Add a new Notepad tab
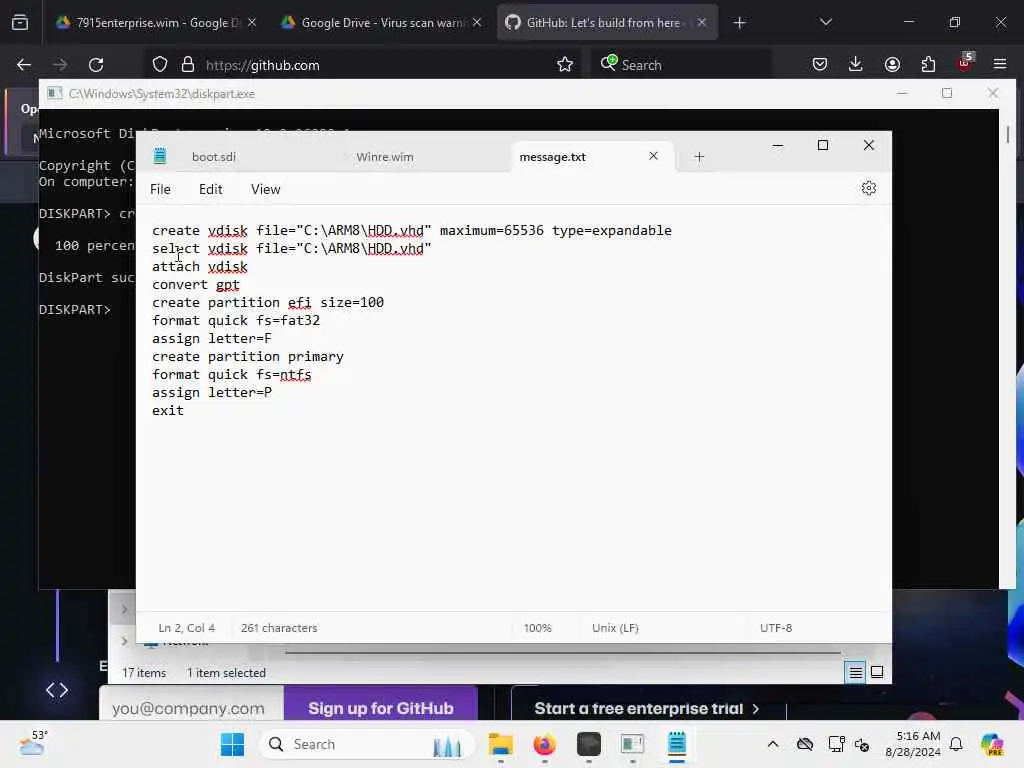 click(699, 157)
